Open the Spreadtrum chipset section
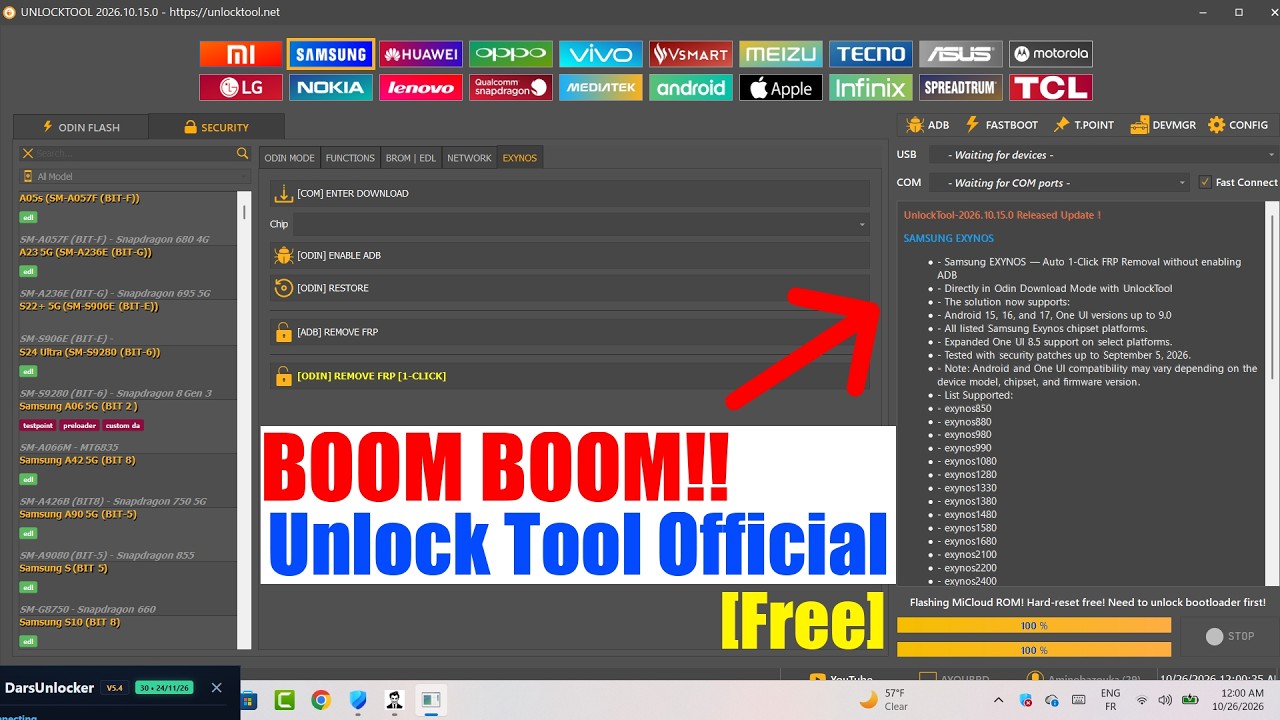 click(961, 87)
